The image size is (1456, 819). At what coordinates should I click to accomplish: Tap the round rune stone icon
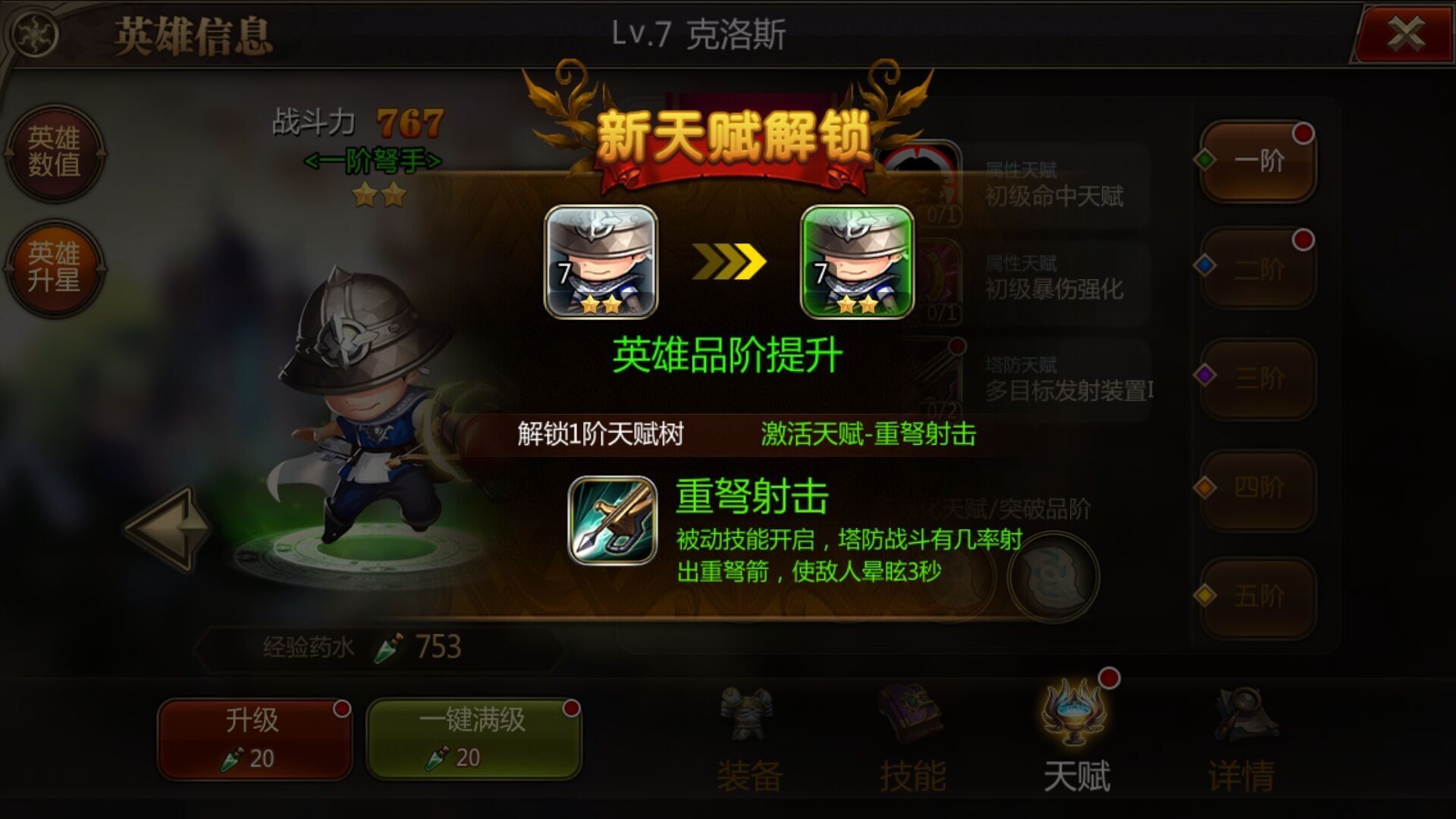click(x=1054, y=577)
